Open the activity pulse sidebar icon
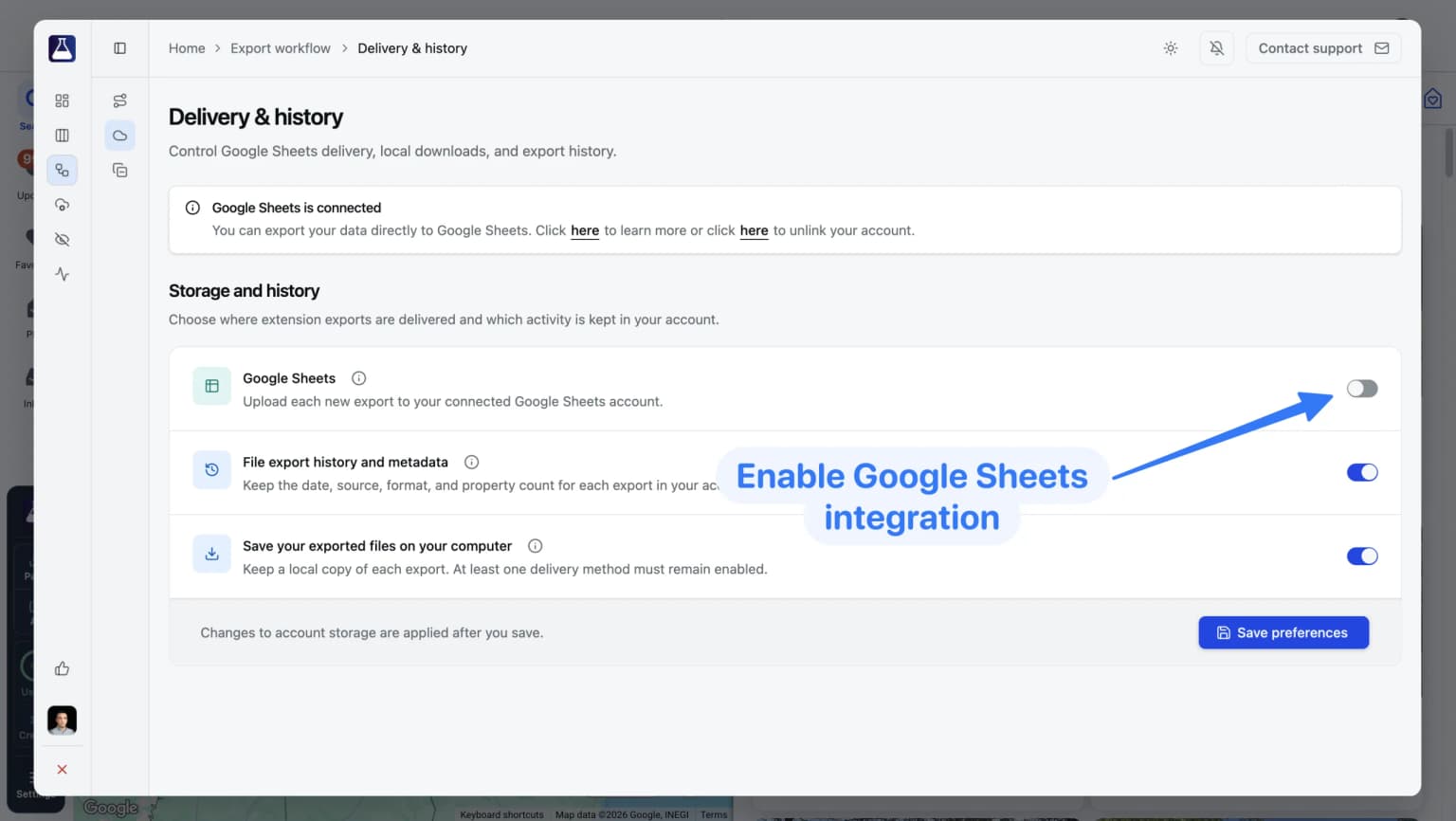Image resolution: width=1456 pixels, height=821 pixels. [63, 274]
